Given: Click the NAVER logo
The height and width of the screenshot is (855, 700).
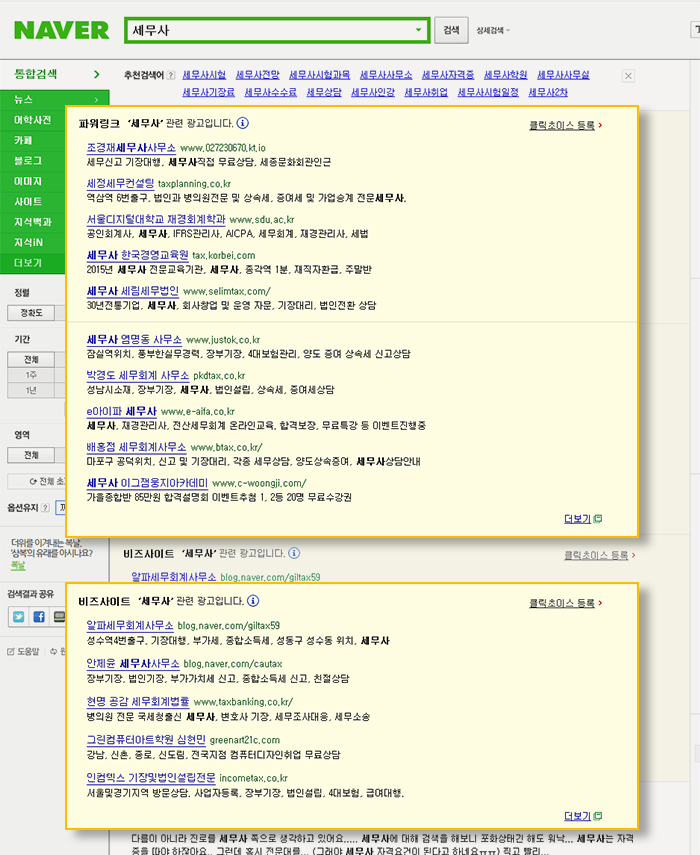Looking at the screenshot, I should (62, 30).
